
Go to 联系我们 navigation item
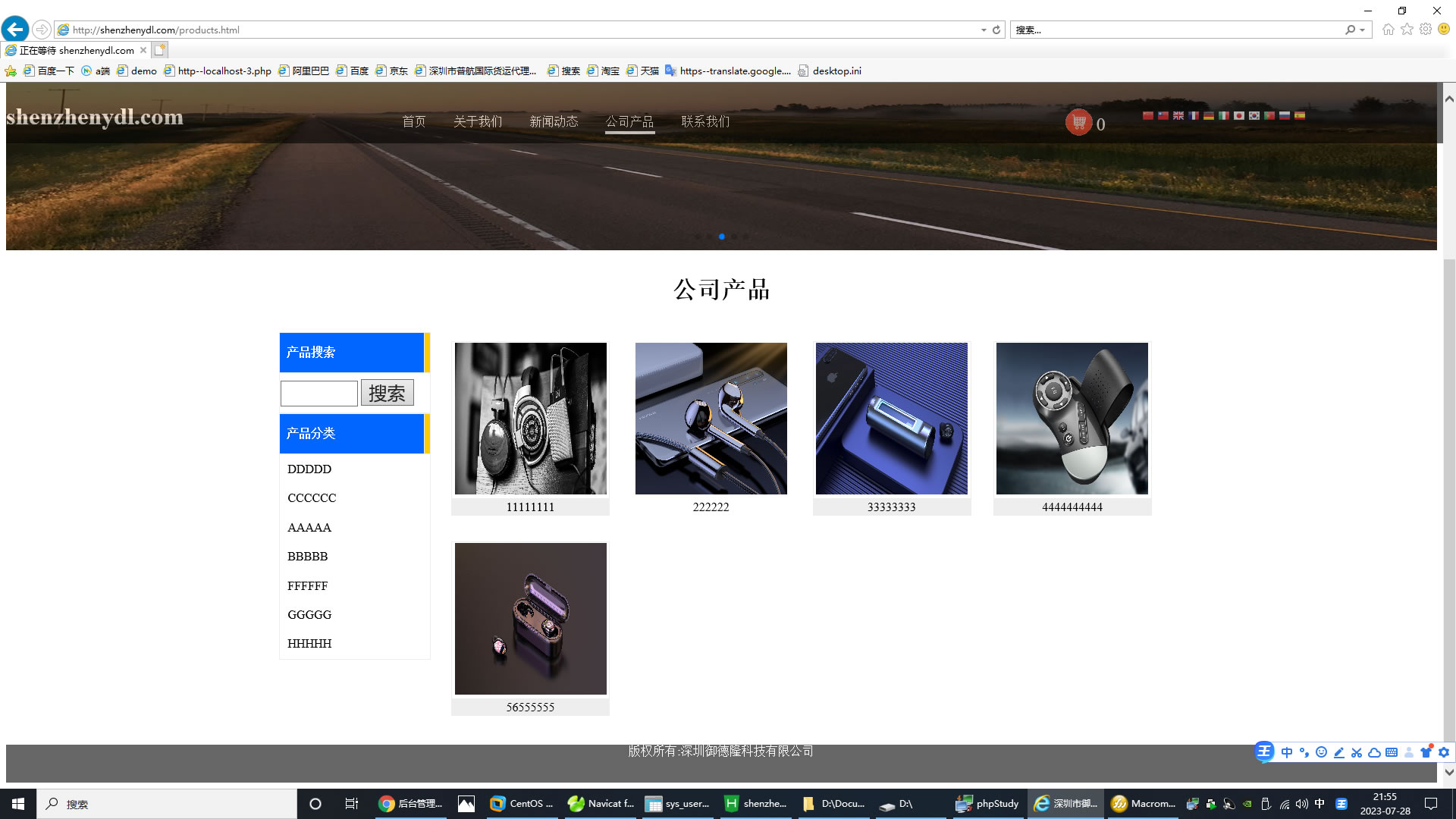[x=705, y=121]
